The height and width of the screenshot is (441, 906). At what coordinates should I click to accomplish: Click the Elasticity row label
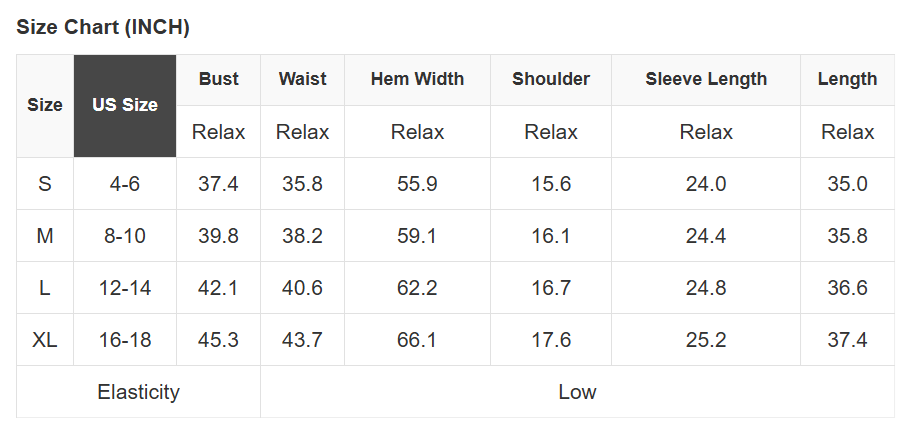(x=138, y=392)
